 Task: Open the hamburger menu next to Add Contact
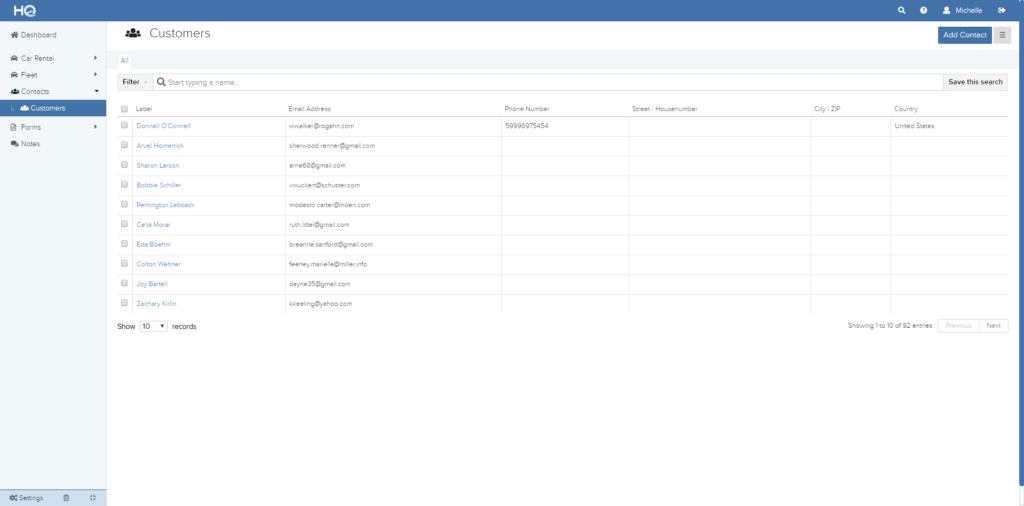1002,35
